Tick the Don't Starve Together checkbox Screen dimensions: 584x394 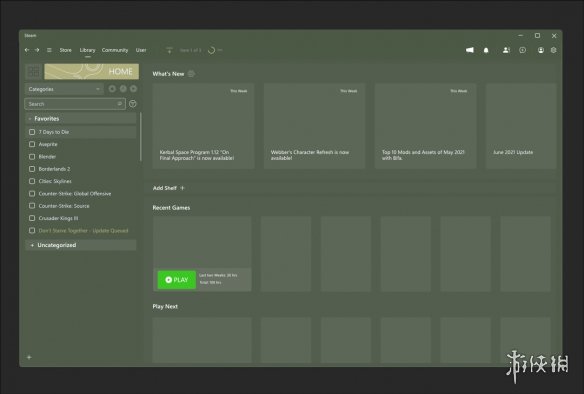point(32,231)
